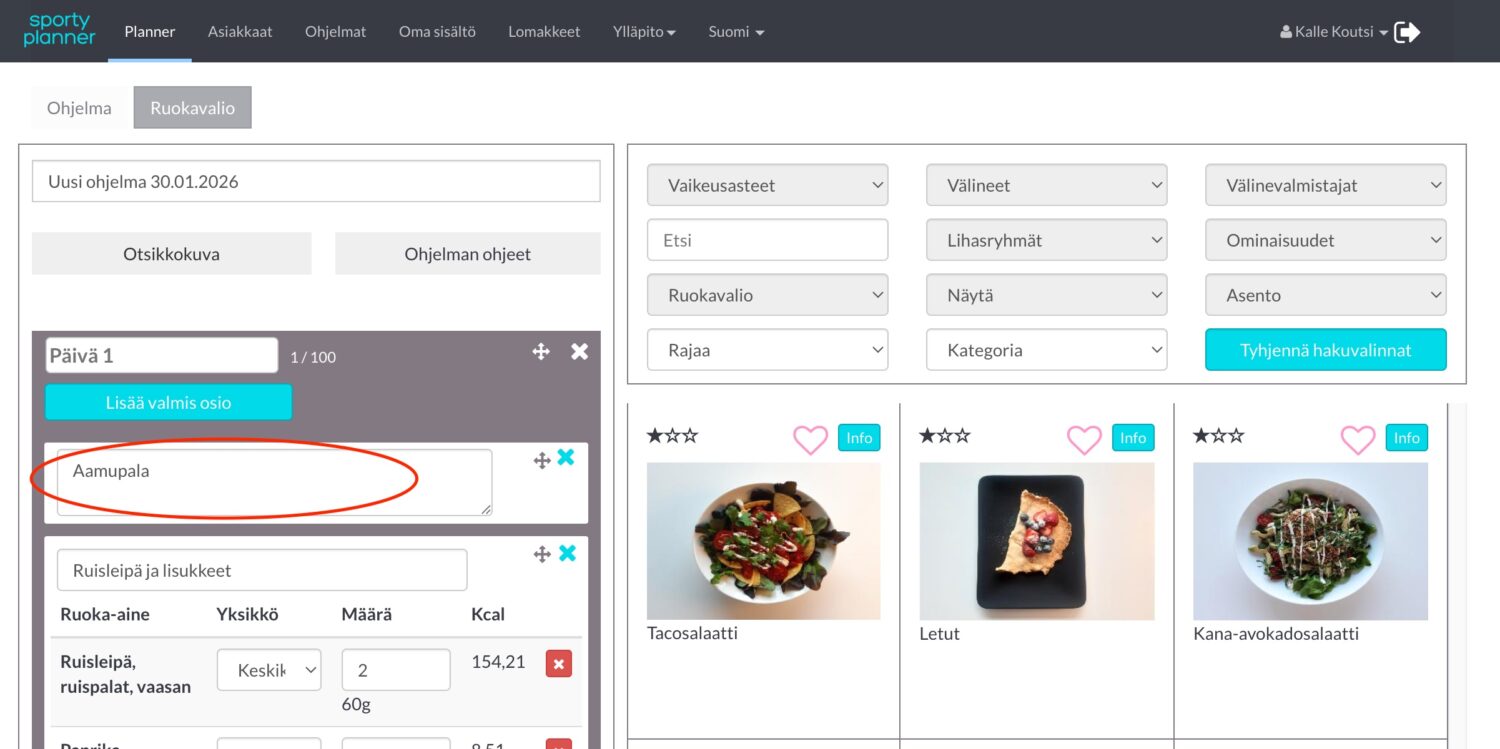Expand the Kategoria filter dropdown
Viewport: 1500px width, 749px height.
pos(1046,350)
